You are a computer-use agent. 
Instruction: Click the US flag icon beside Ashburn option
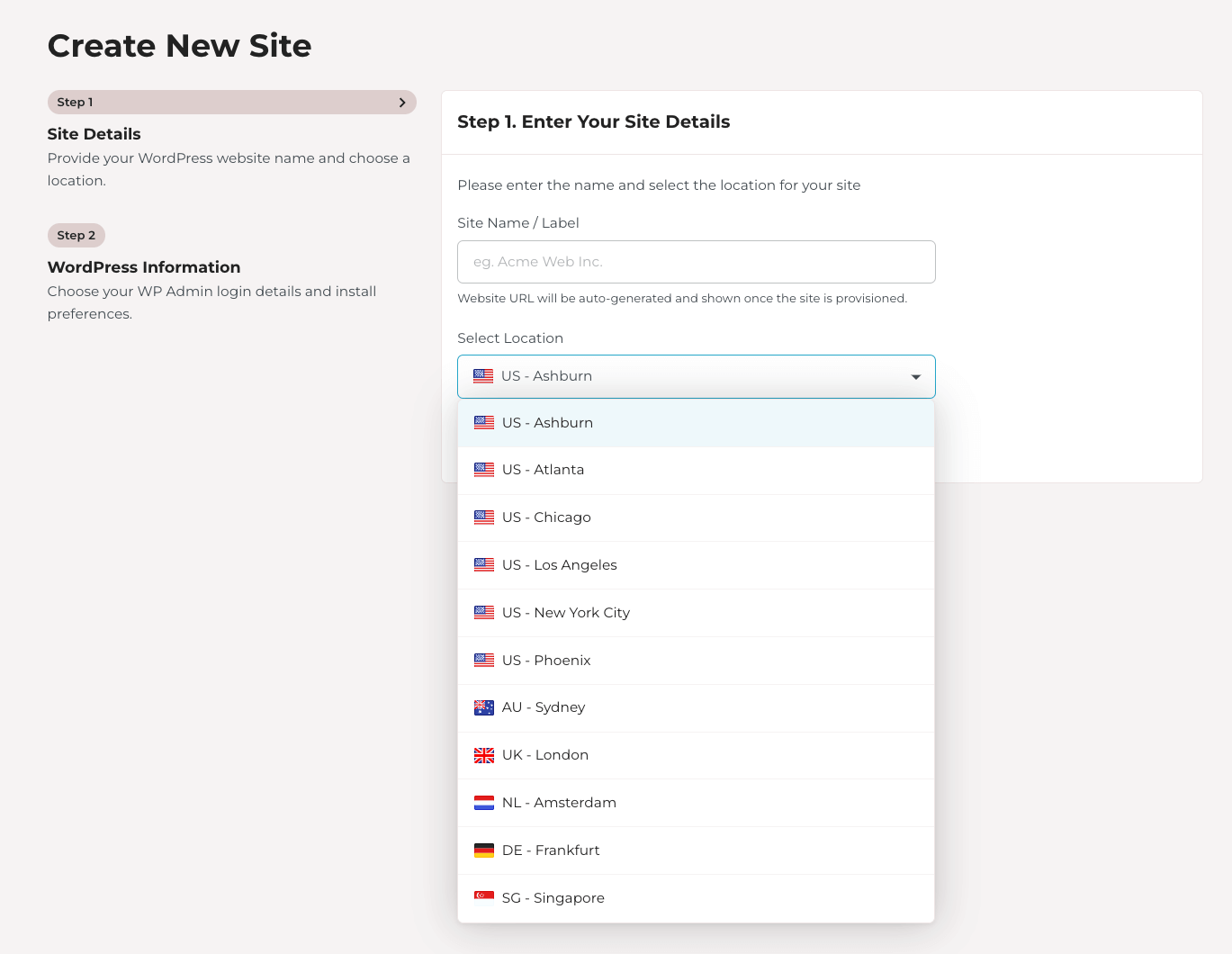pyautogui.click(x=484, y=423)
